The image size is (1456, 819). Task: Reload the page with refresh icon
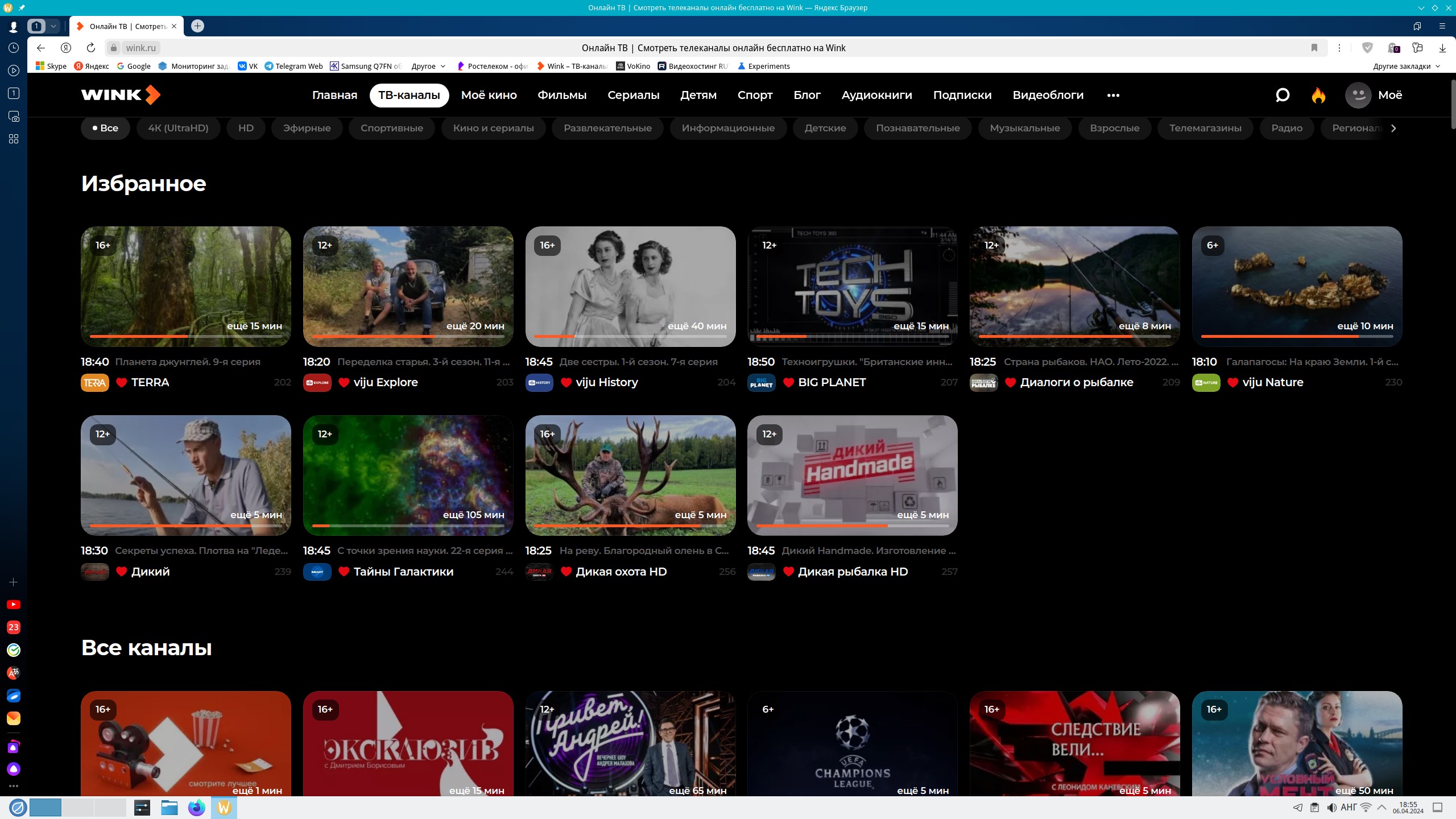91,48
